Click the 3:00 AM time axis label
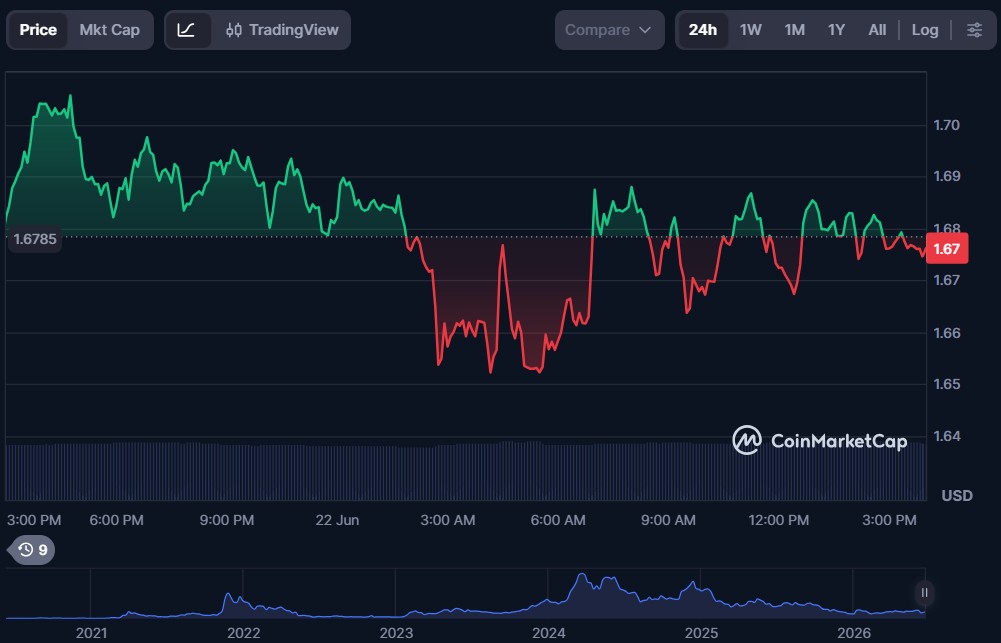This screenshot has height=643, width=1001. (448, 520)
